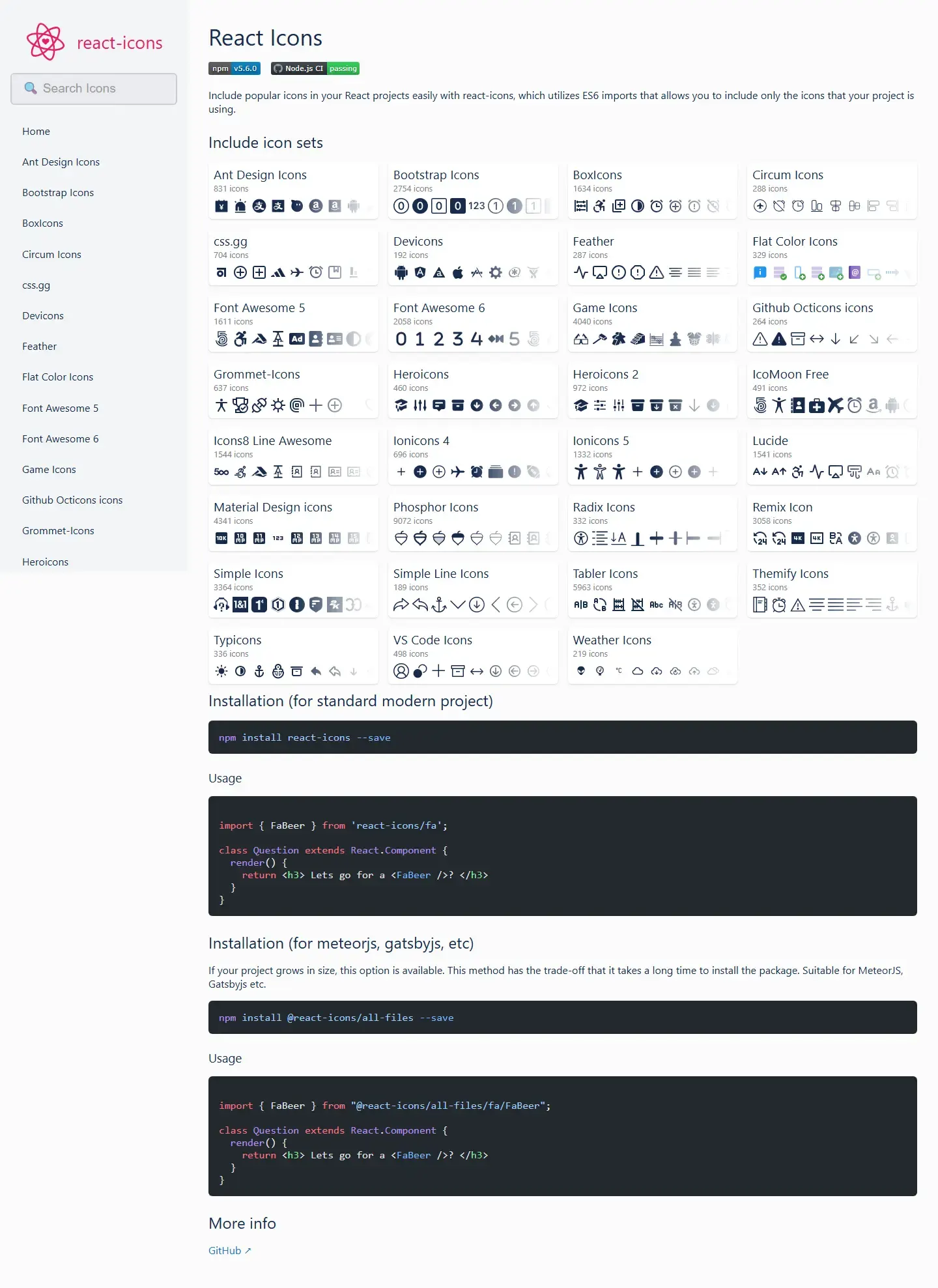The height and width of the screenshot is (1288, 938).
Task: Click the '9072 icons' count text
Action: pos(413,521)
